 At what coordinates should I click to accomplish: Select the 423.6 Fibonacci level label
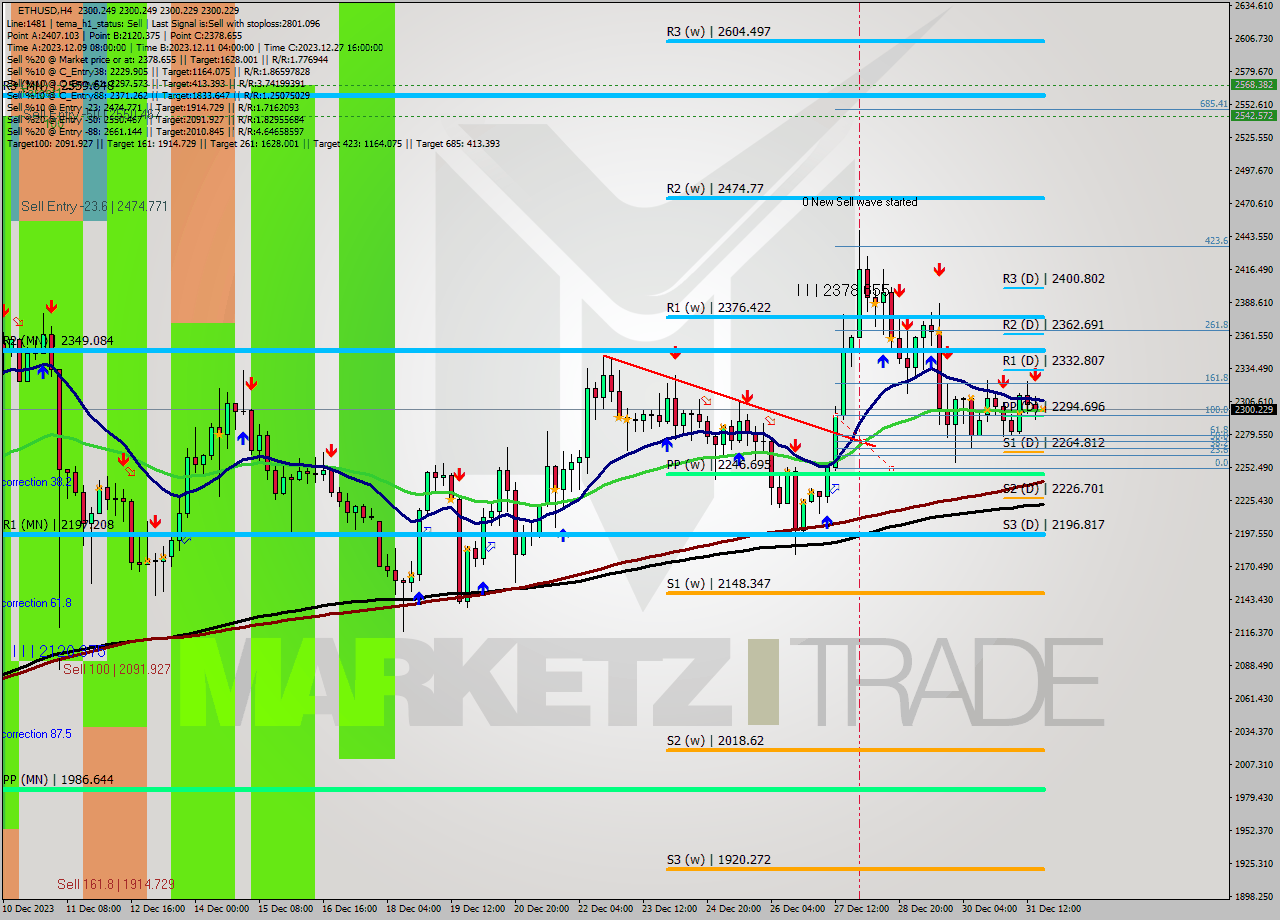pyautogui.click(x=1216, y=241)
